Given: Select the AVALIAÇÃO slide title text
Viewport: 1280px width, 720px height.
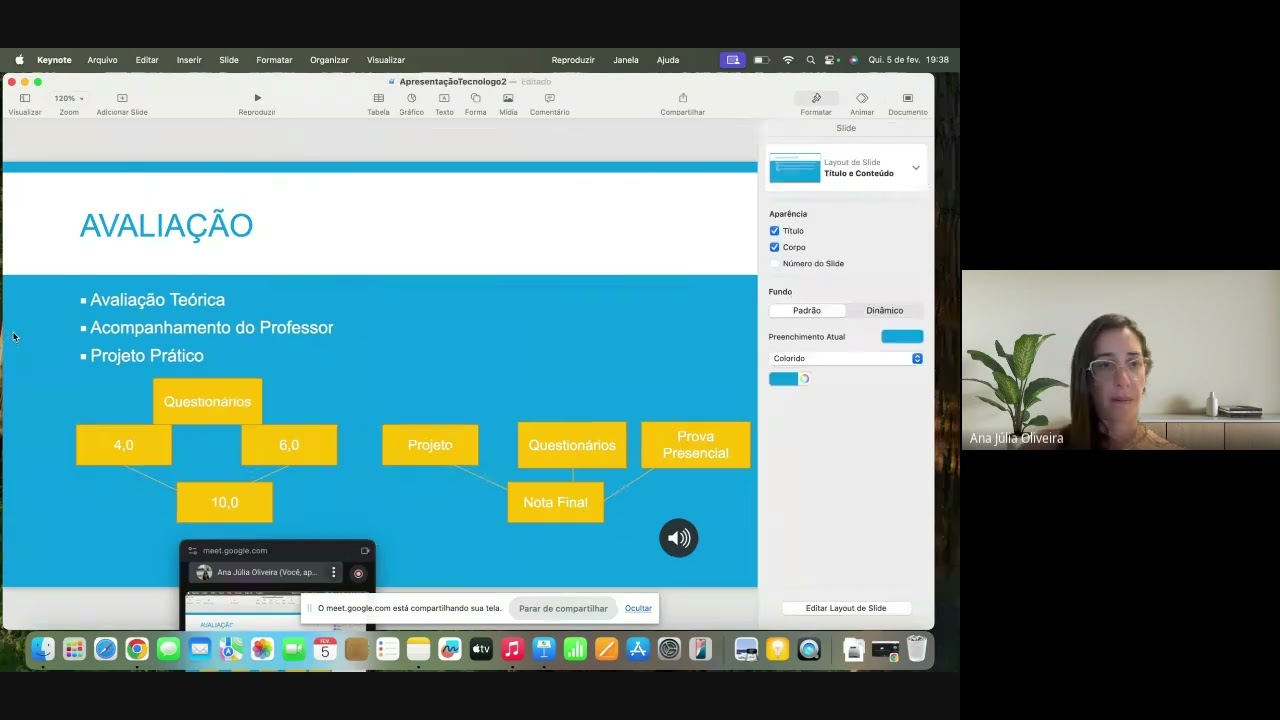Looking at the screenshot, I should click(x=166, y=225).
